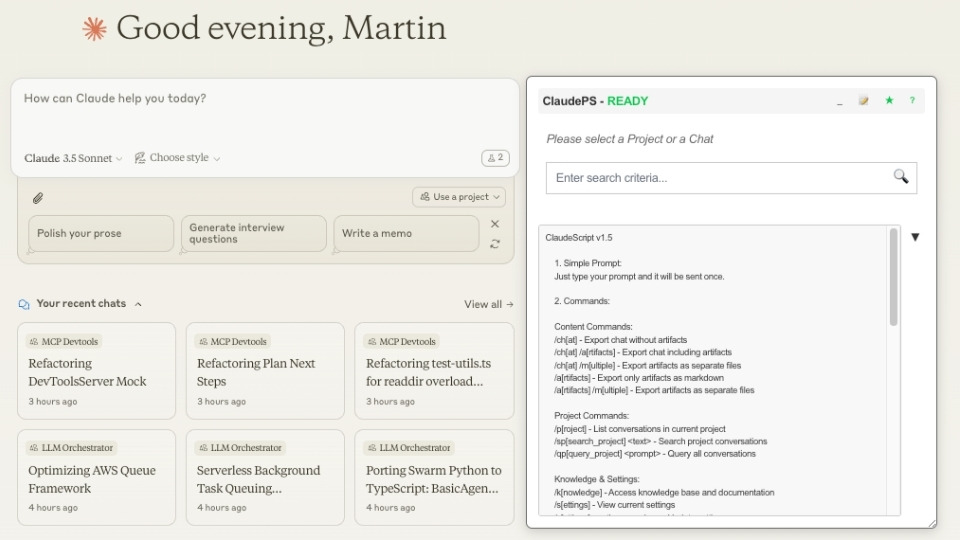Click MCP Devtools tag on DevToolsServer Mock card
The height and width of the screenshot is (540, 960).
point(64,342)
